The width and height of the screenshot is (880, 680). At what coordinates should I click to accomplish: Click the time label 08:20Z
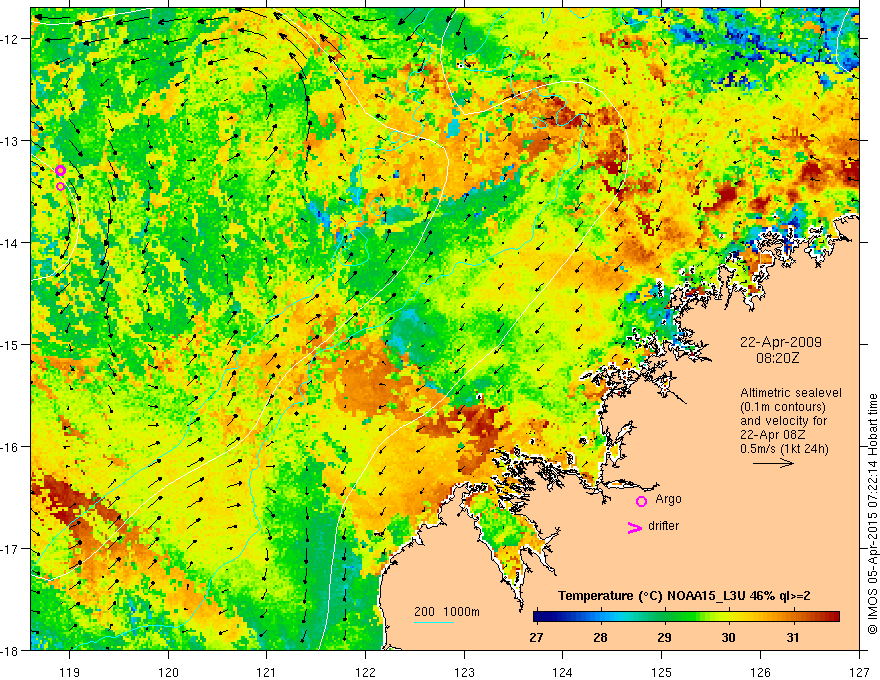coord(777,358)
